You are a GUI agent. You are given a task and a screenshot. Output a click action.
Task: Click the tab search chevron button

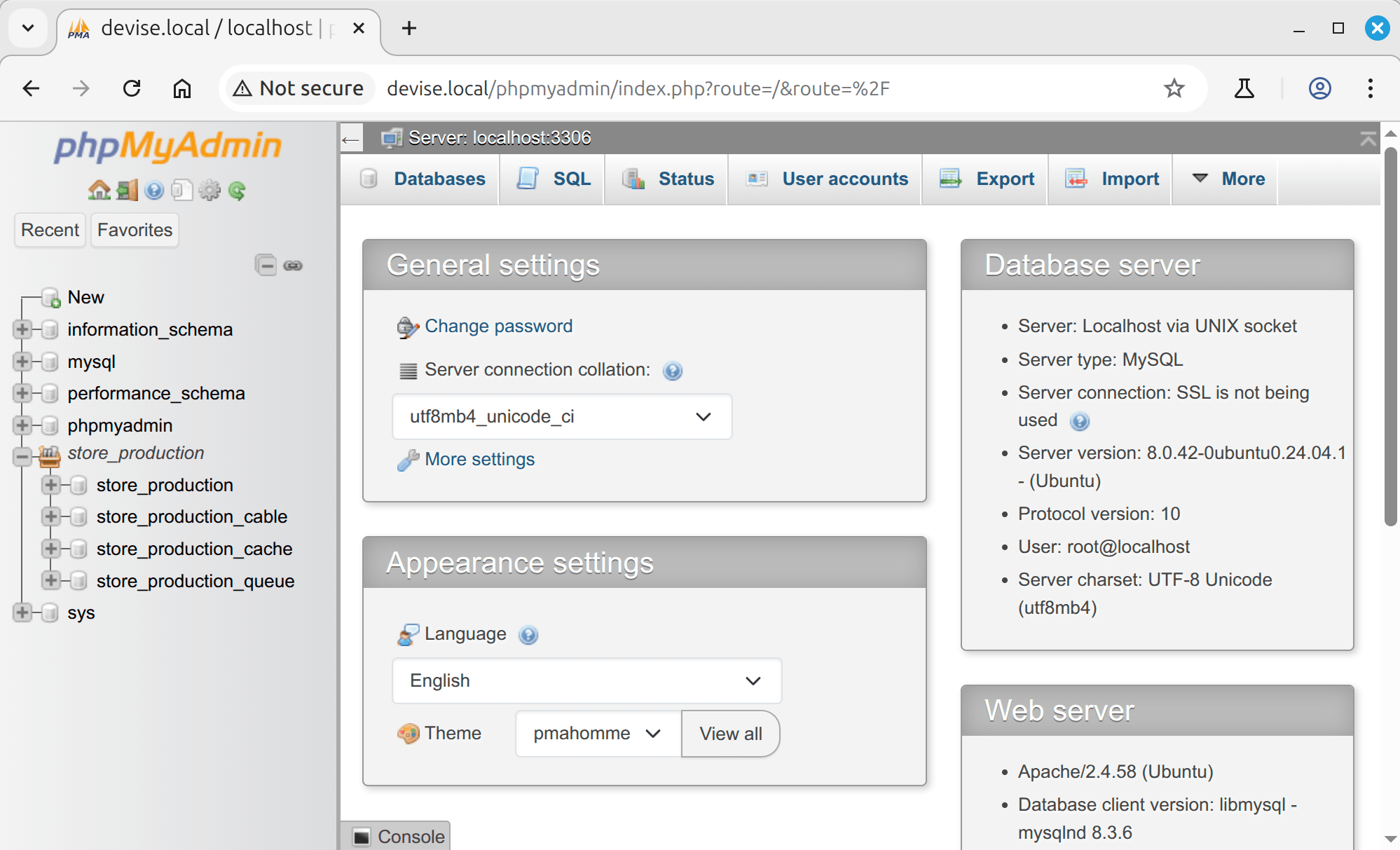(28, 28)
